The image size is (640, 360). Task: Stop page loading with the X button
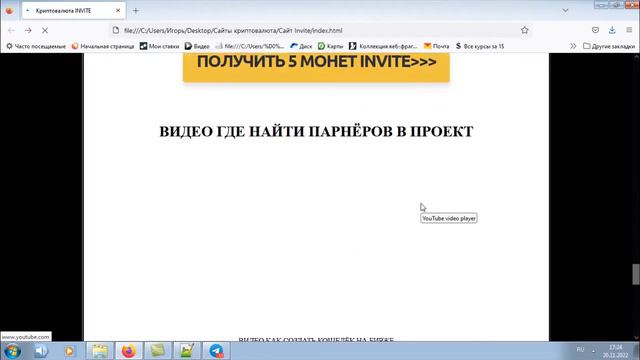[45, 30]
